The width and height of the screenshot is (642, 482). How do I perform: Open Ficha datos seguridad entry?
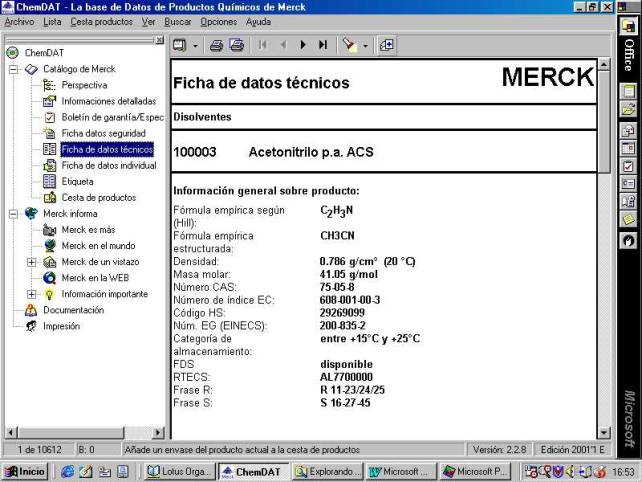point(103,133)
